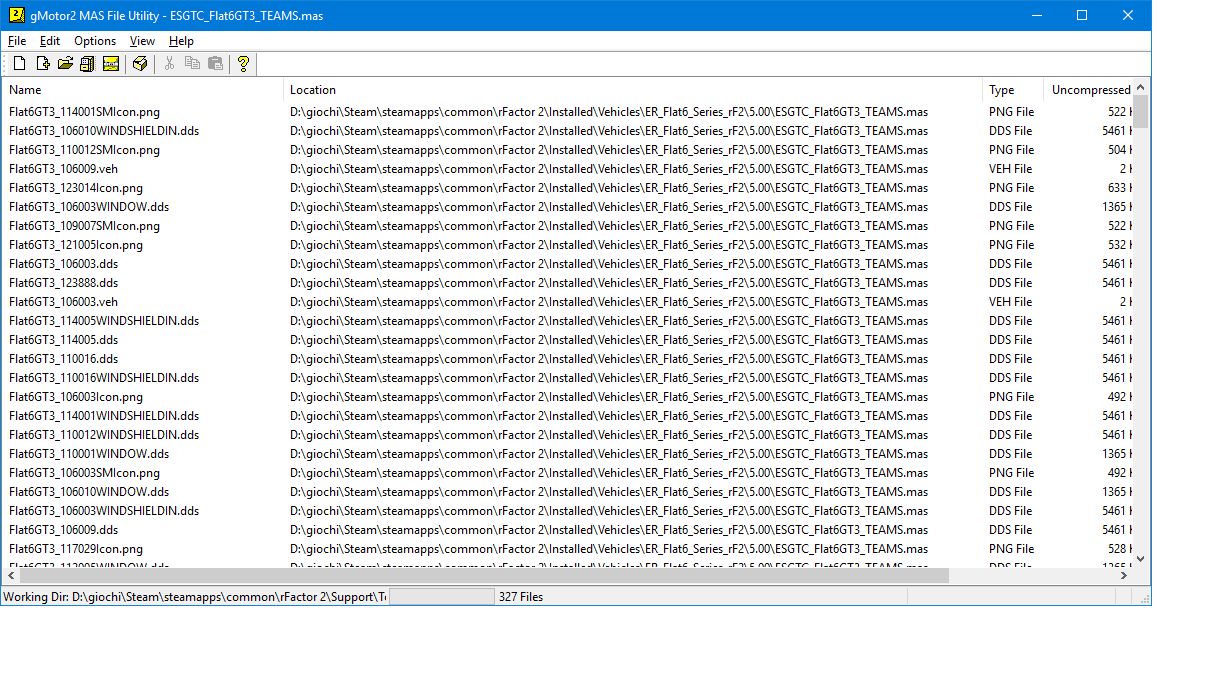Select file Flat6GT3_106009.dds
This screenshot has height=681, width=1210.
click(x=63, y=530)
